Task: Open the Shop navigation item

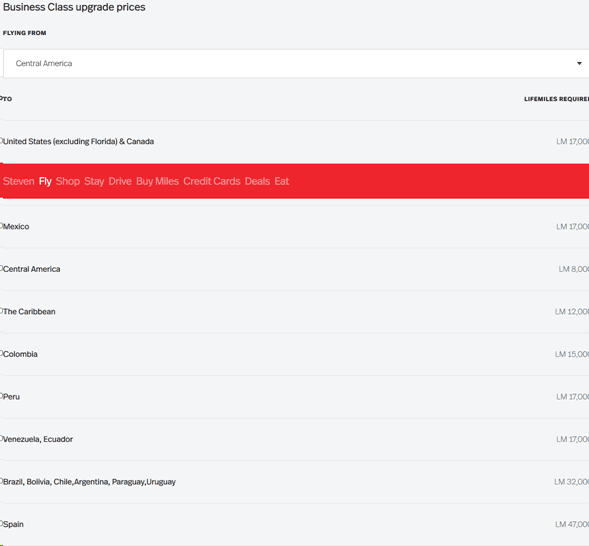Action: point(68,181)
